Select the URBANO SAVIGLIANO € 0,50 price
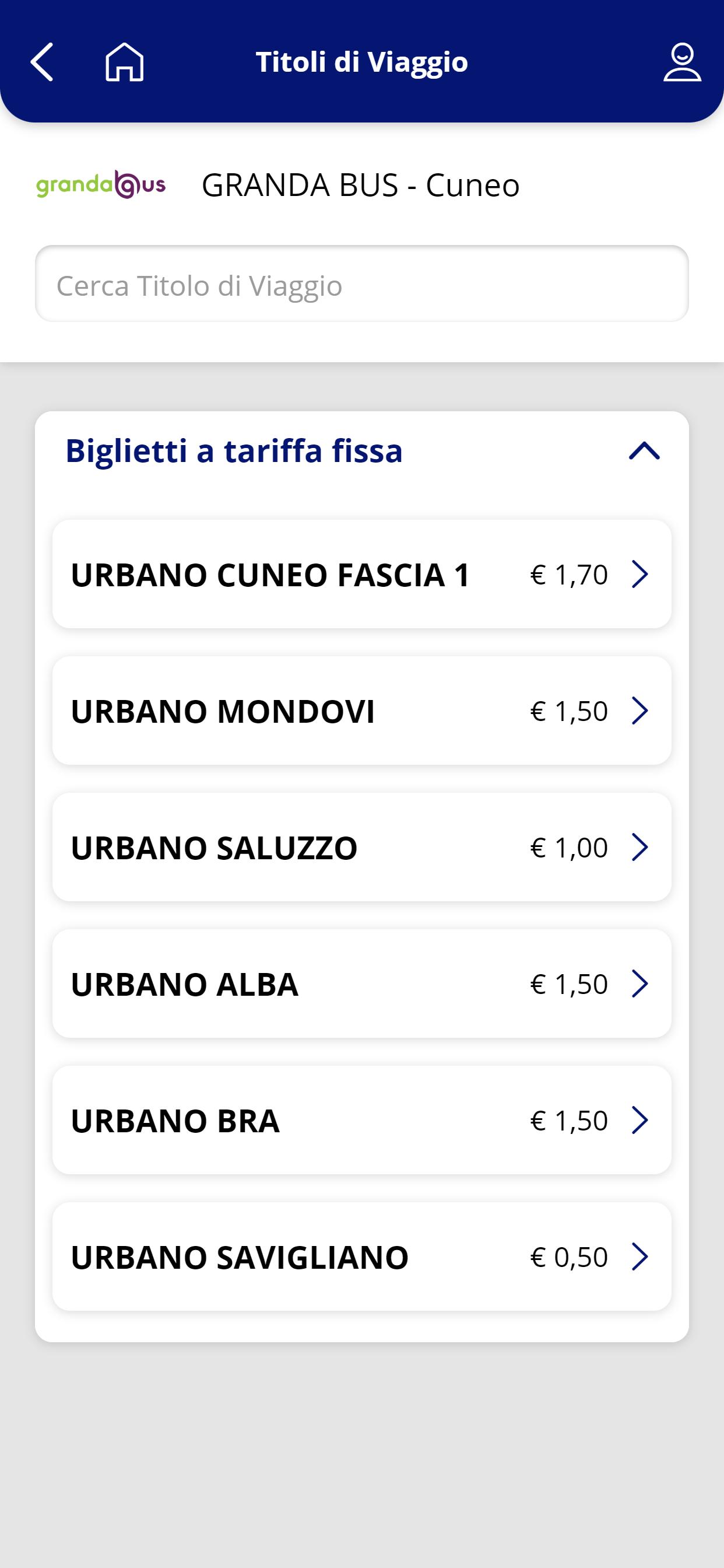The width and height of the screenshot is (724, 1568). (569, 1257)
